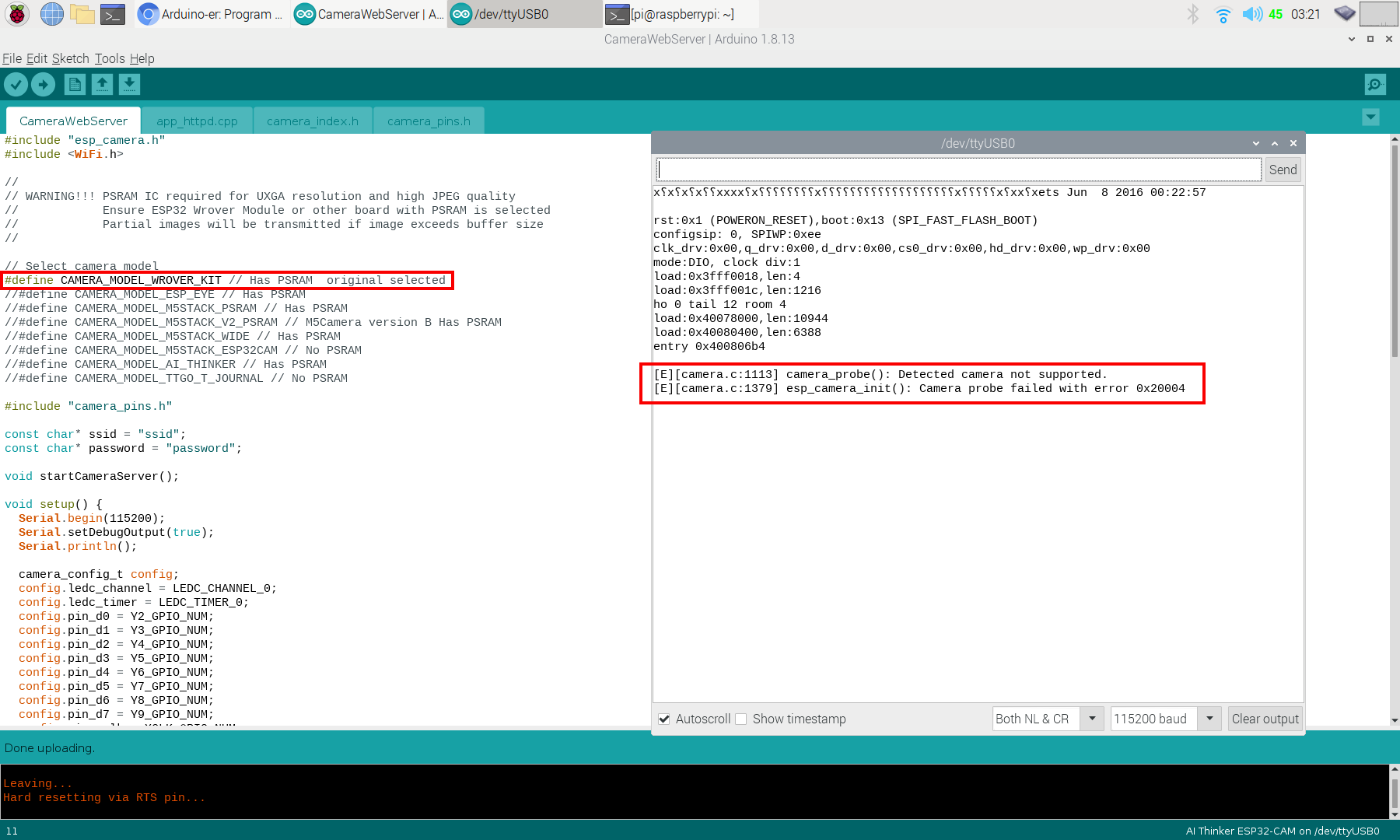The image size is (1400, 840).
Task: Change line ending from Both NL & CR
Action: [1093, 719]
